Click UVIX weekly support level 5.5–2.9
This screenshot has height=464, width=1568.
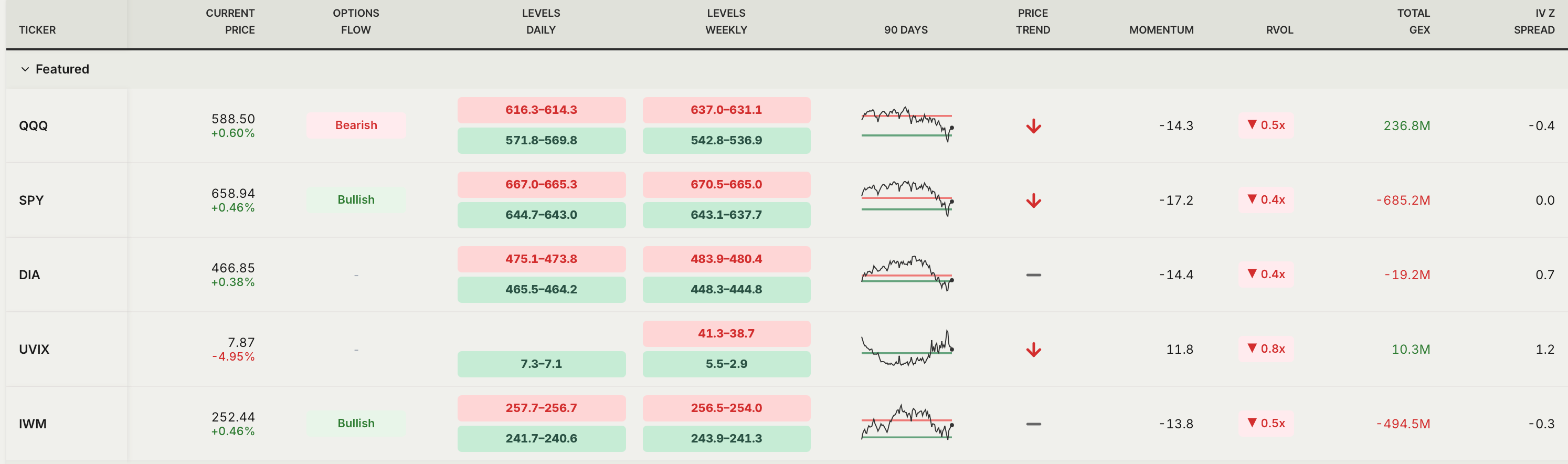point(726,364)
